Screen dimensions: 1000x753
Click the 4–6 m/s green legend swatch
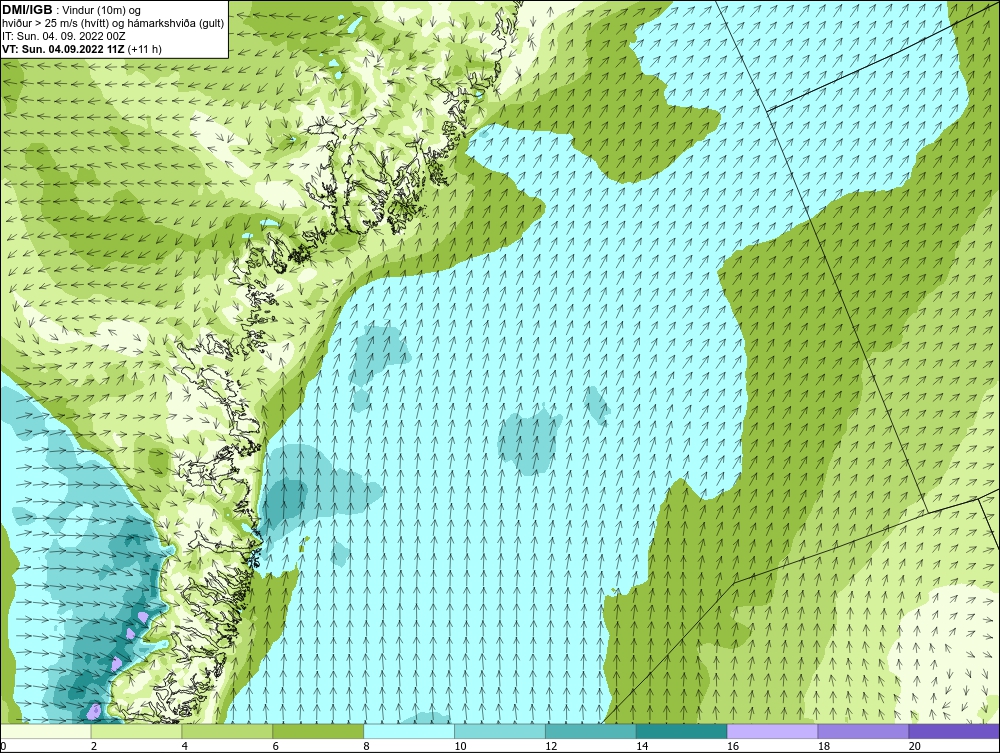(227, 731)
